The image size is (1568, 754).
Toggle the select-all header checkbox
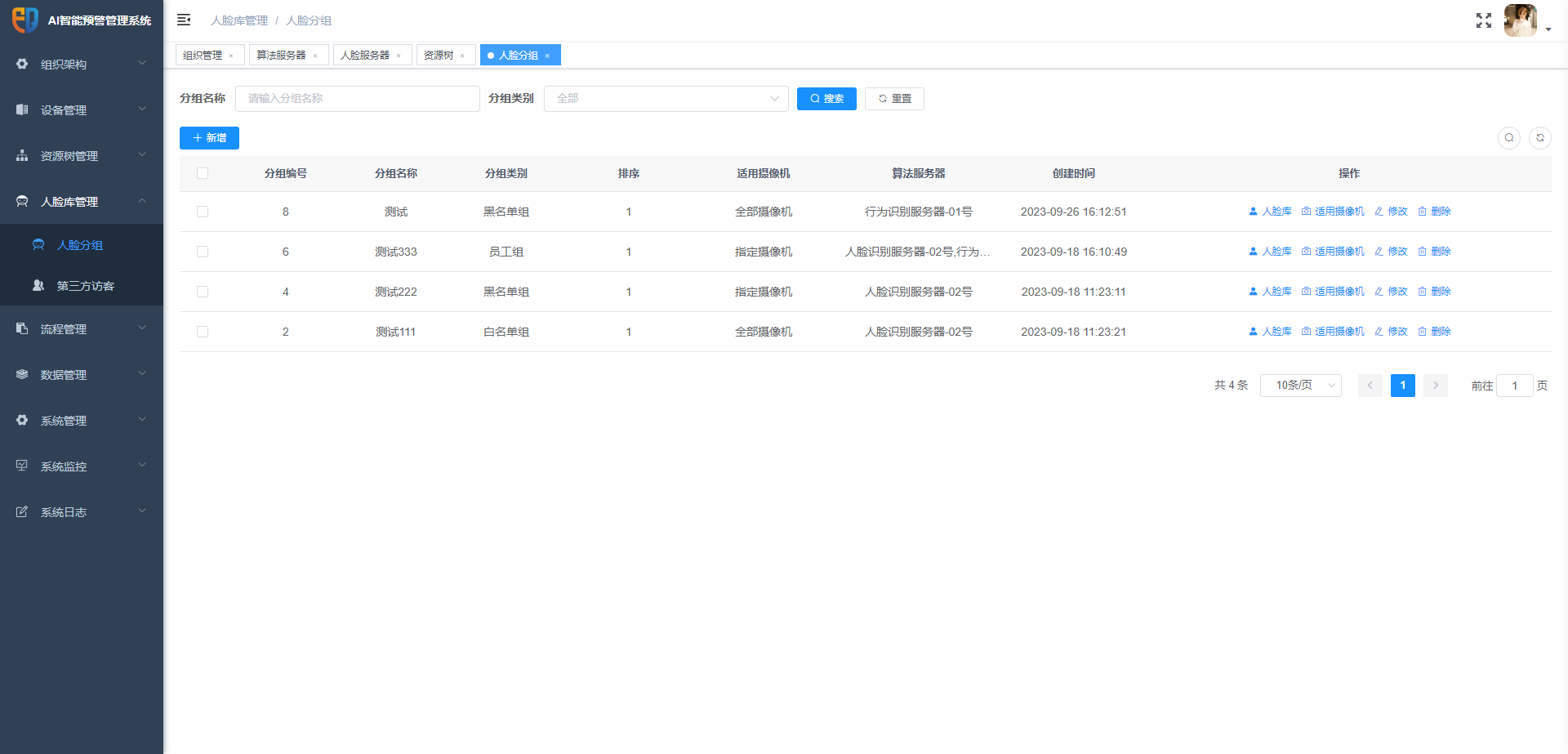tap(203, 173)
